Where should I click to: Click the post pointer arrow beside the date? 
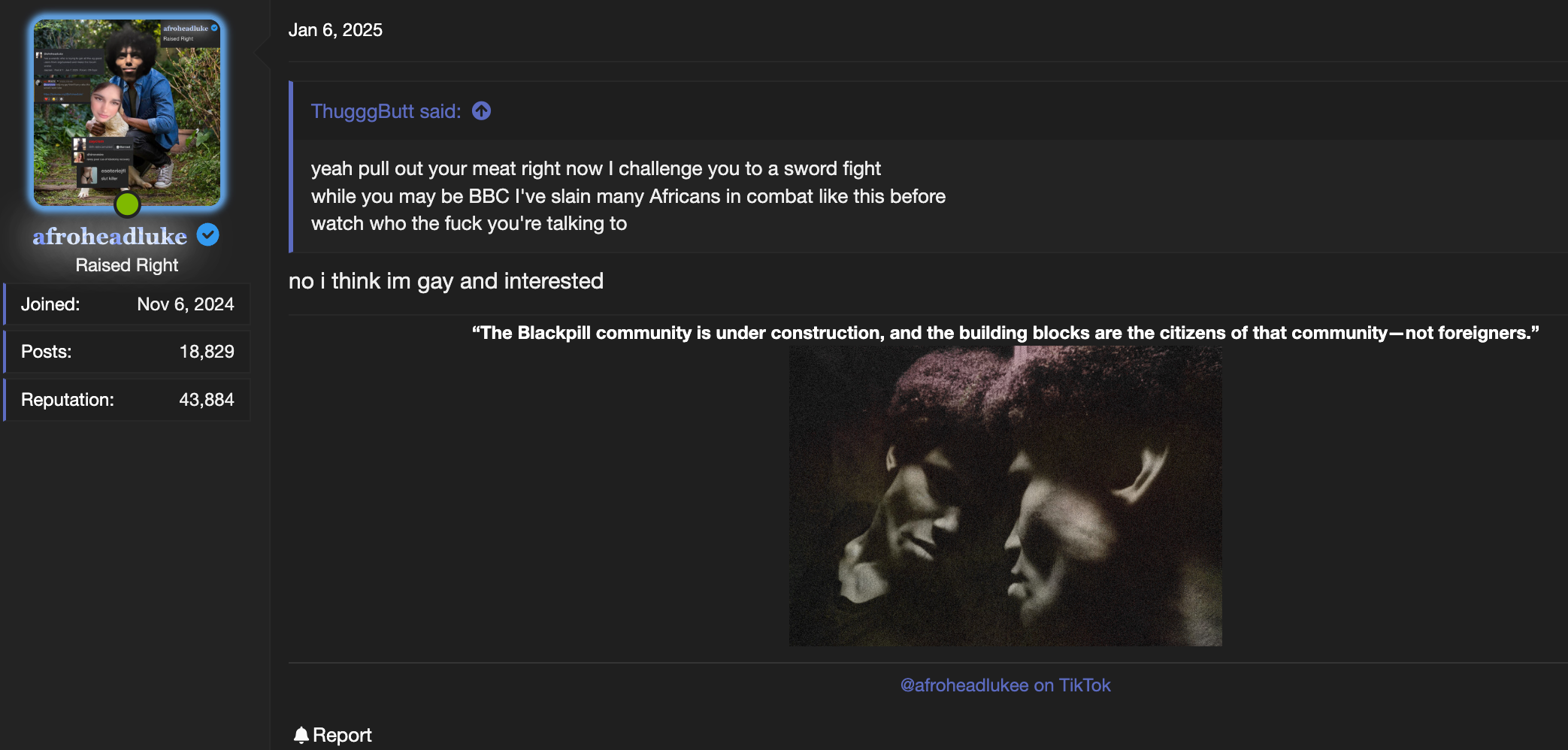pyautogui.click(x=262, y=53)
